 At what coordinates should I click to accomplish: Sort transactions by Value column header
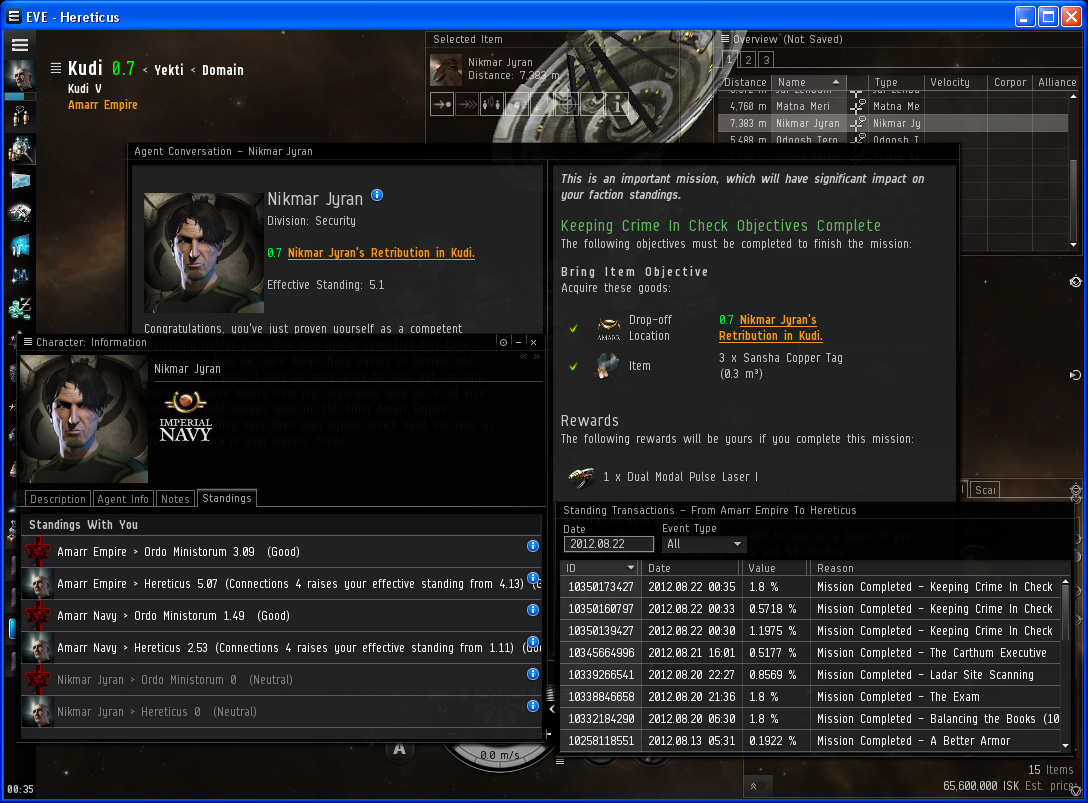pyautogui.click(x=774, y=568)
